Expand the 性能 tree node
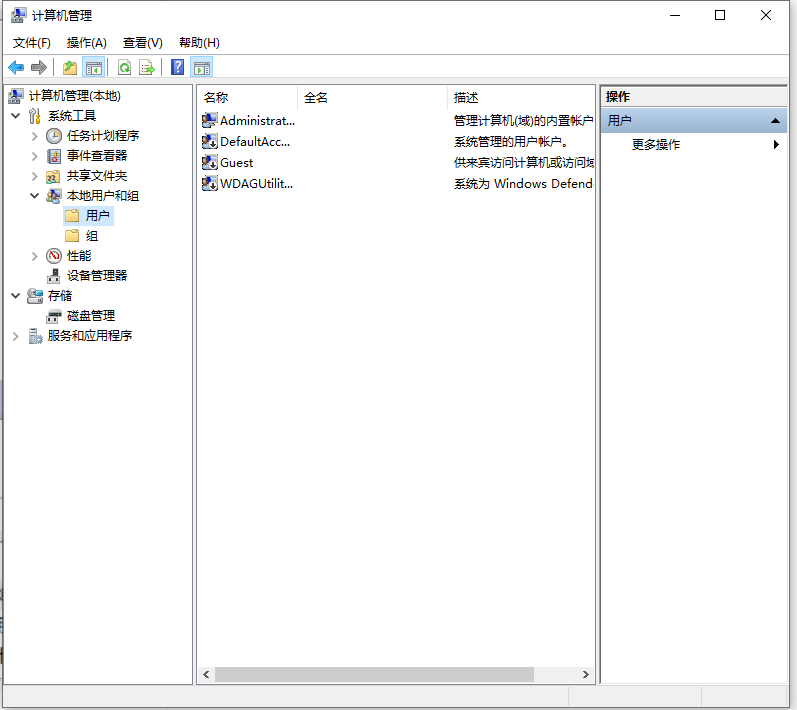Screen dimensions: 797x710 34,256
